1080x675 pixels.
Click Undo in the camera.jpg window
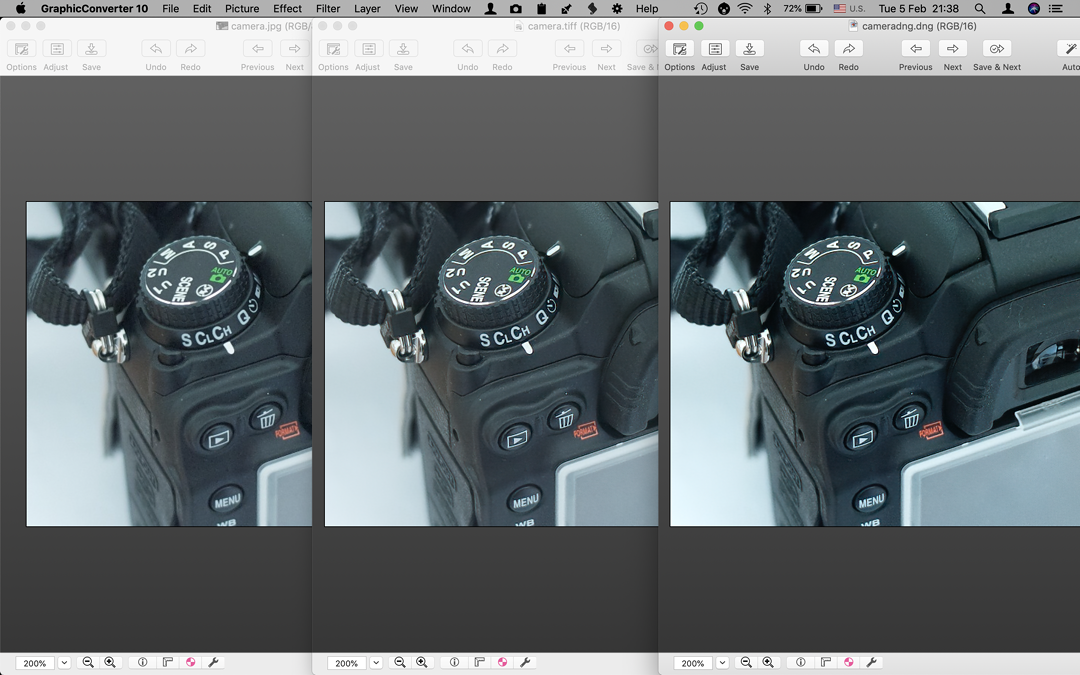click(x=156, y=49)
